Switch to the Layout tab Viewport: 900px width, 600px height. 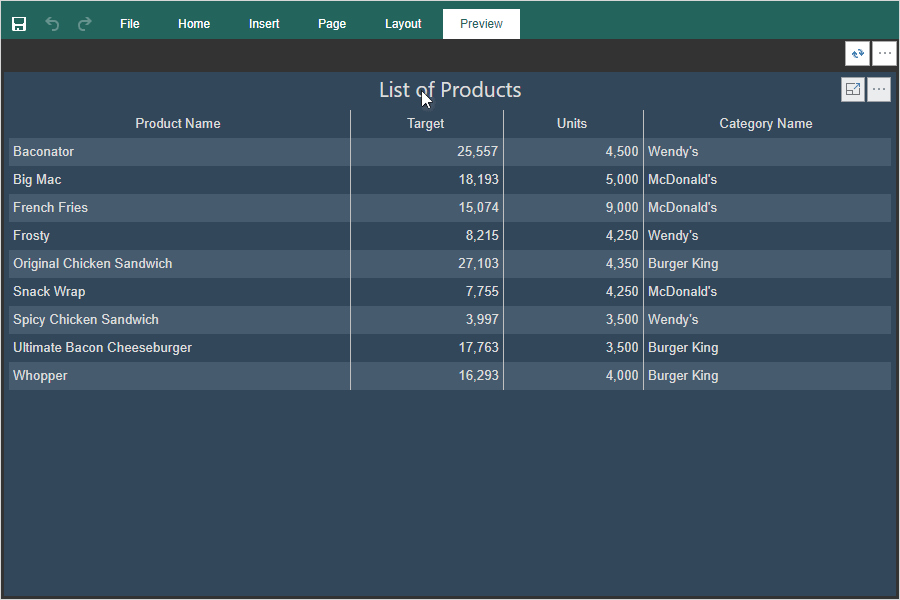403,24
